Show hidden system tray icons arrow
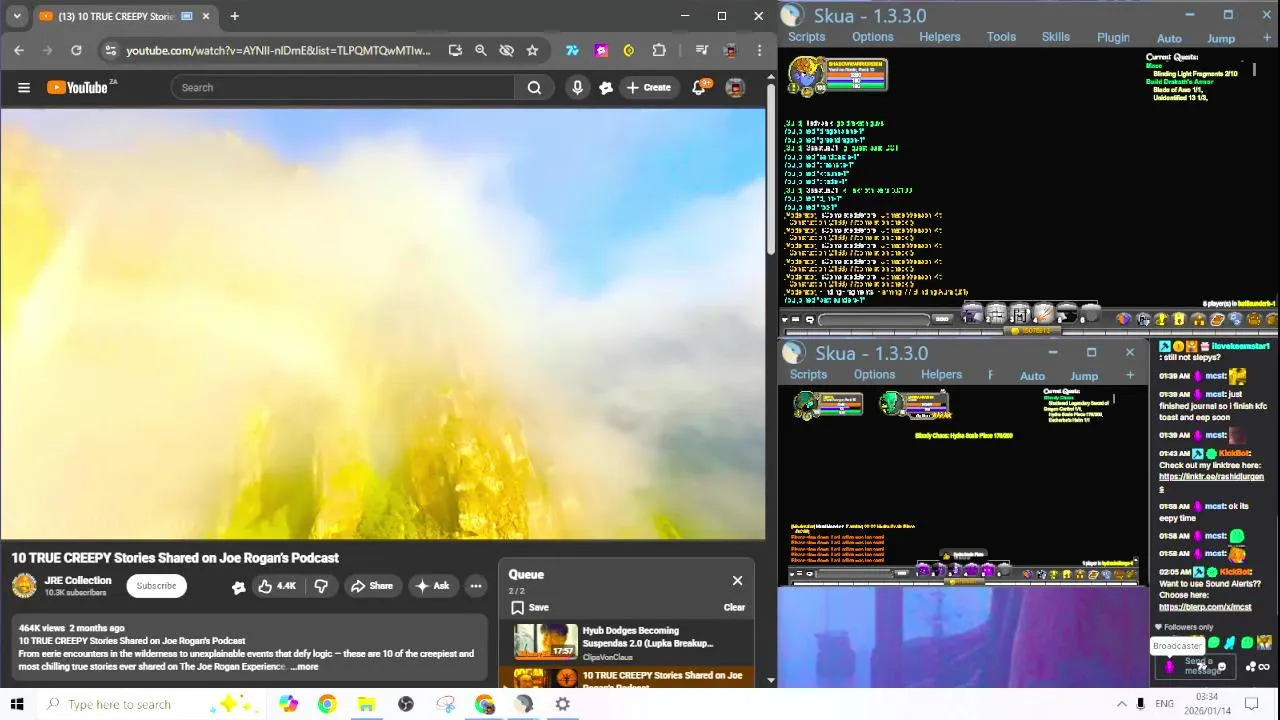 tap(1121, 704)
